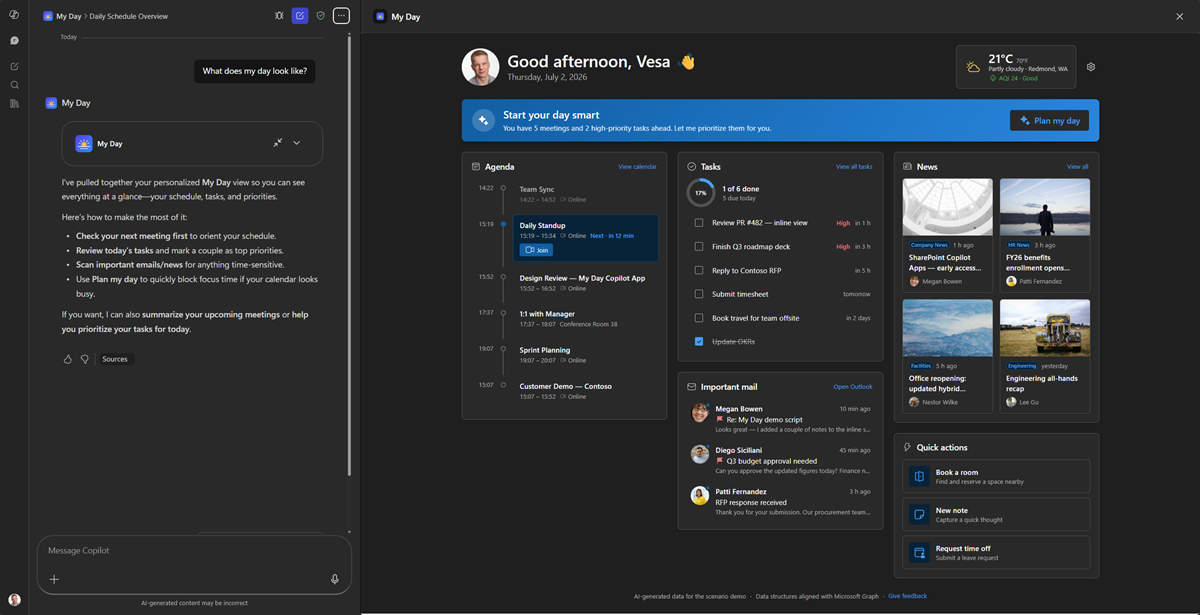Click the plus attach icon in message box
1200x615 pixels.
coord(54,579)
